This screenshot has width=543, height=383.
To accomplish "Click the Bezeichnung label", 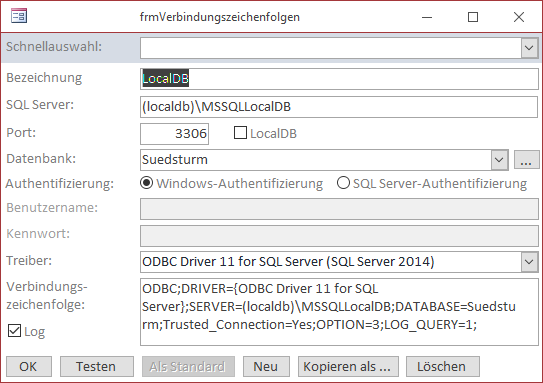I will tap(44, 78).
